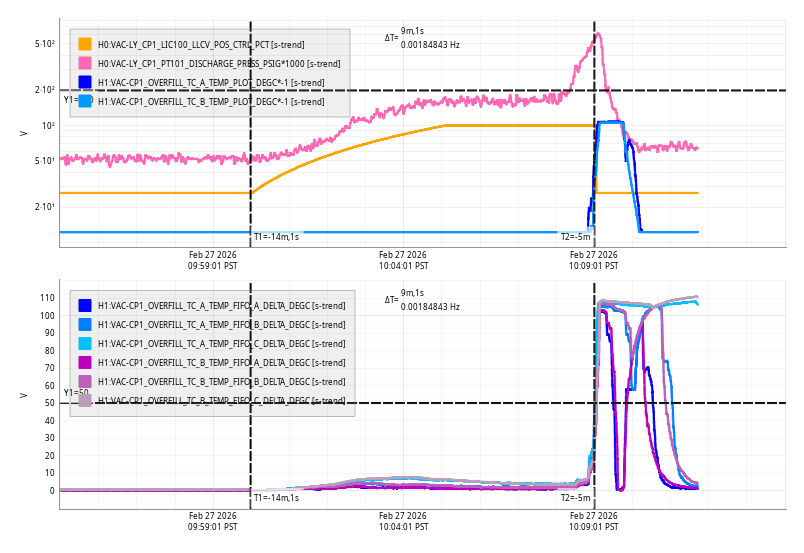Select the purple TC_B_TEMP_FIFO_B_DELTA swatch

[85, 382]
